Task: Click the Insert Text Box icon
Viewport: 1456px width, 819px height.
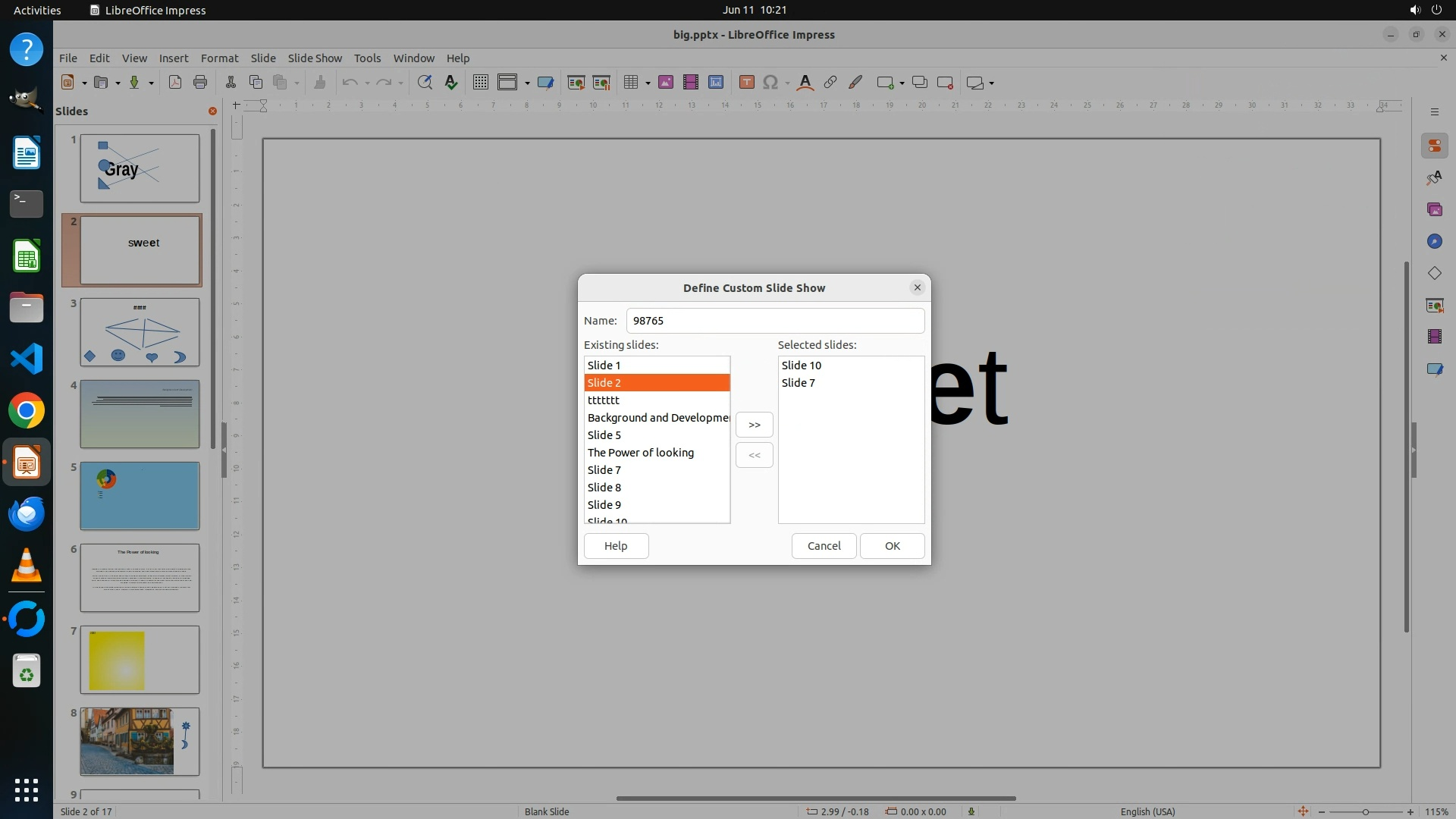Action: (746, 83)
